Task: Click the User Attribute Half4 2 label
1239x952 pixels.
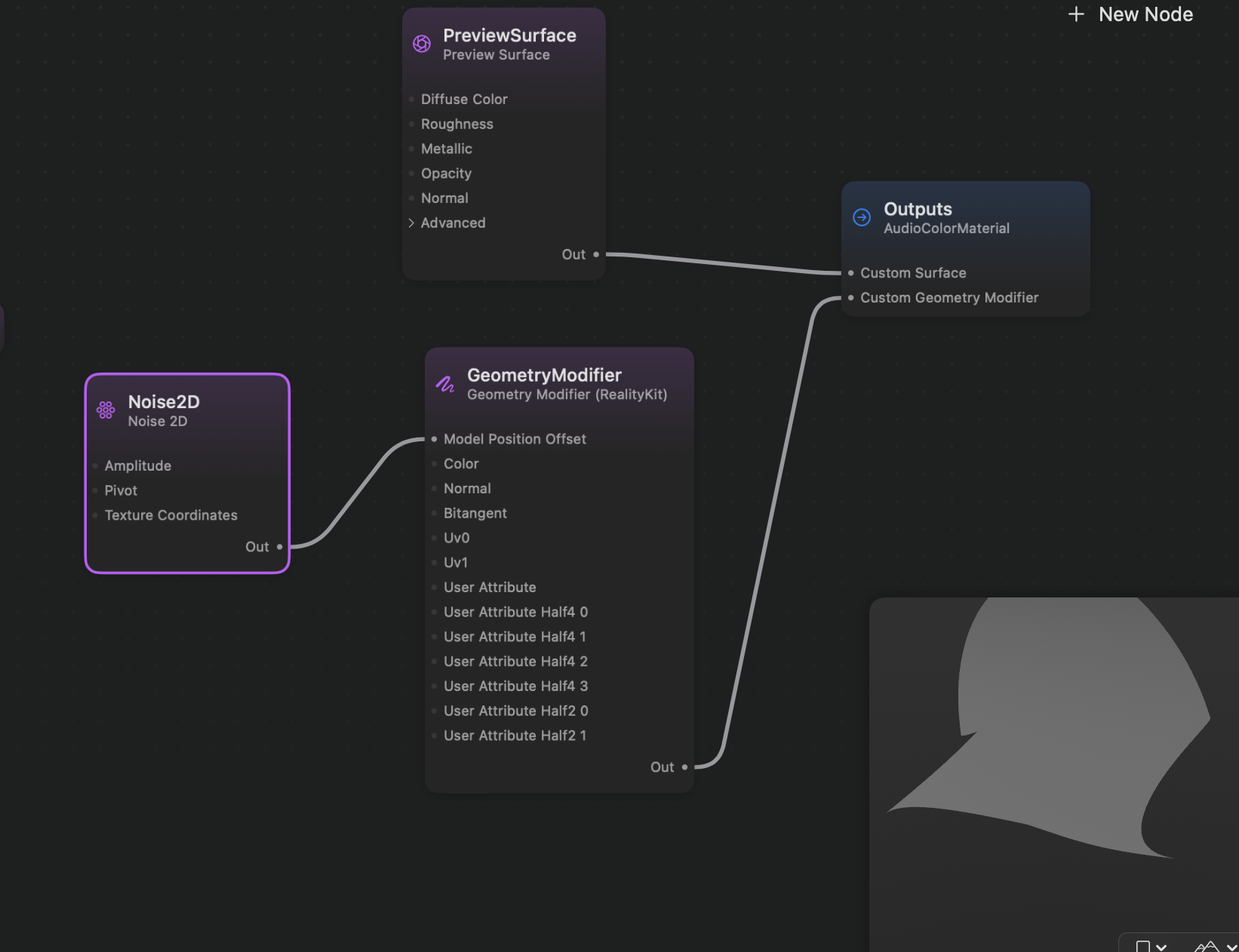Action: point(515,662)
